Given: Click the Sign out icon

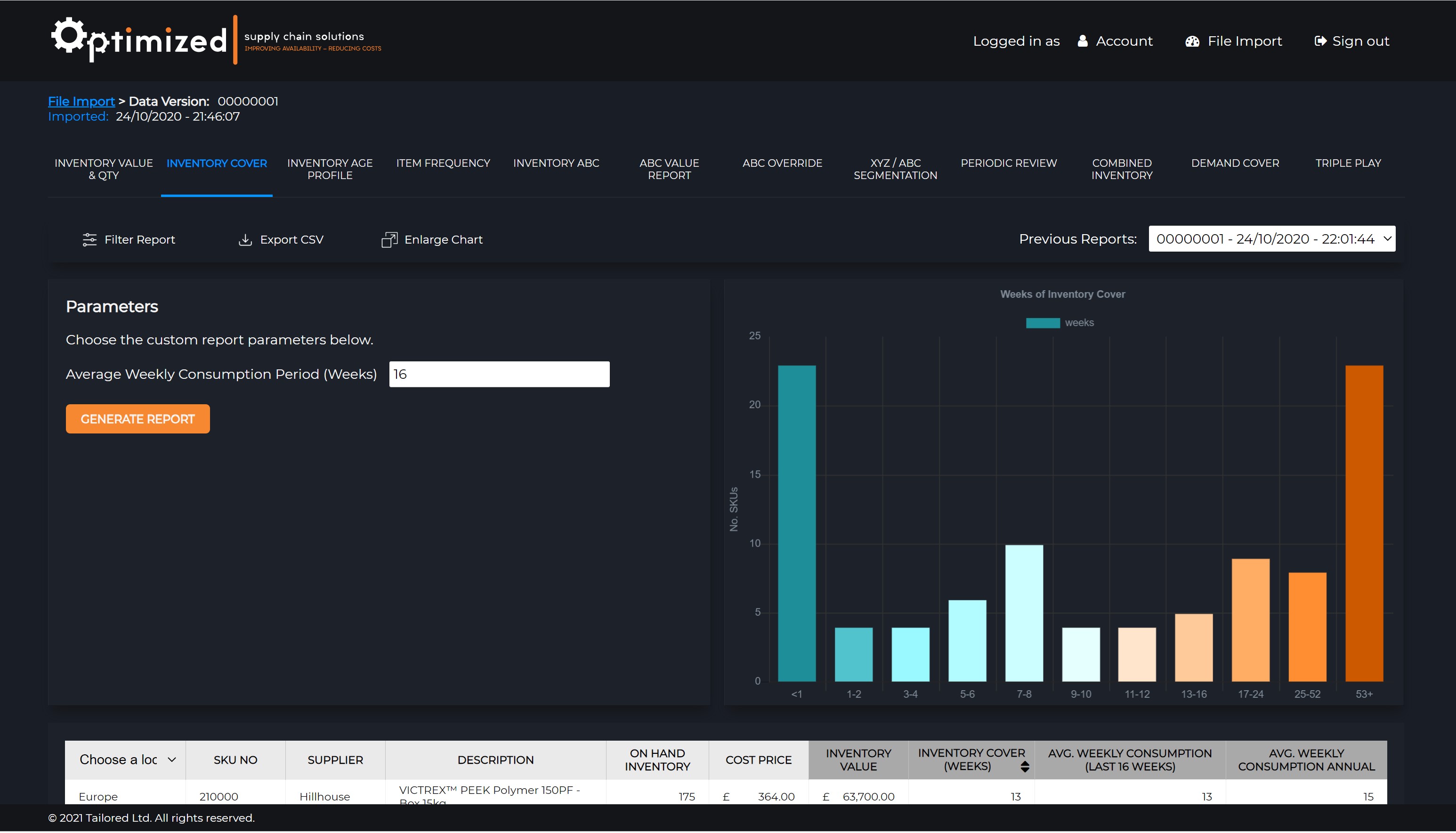Looking at the screenshot, I should [1320, 41].
